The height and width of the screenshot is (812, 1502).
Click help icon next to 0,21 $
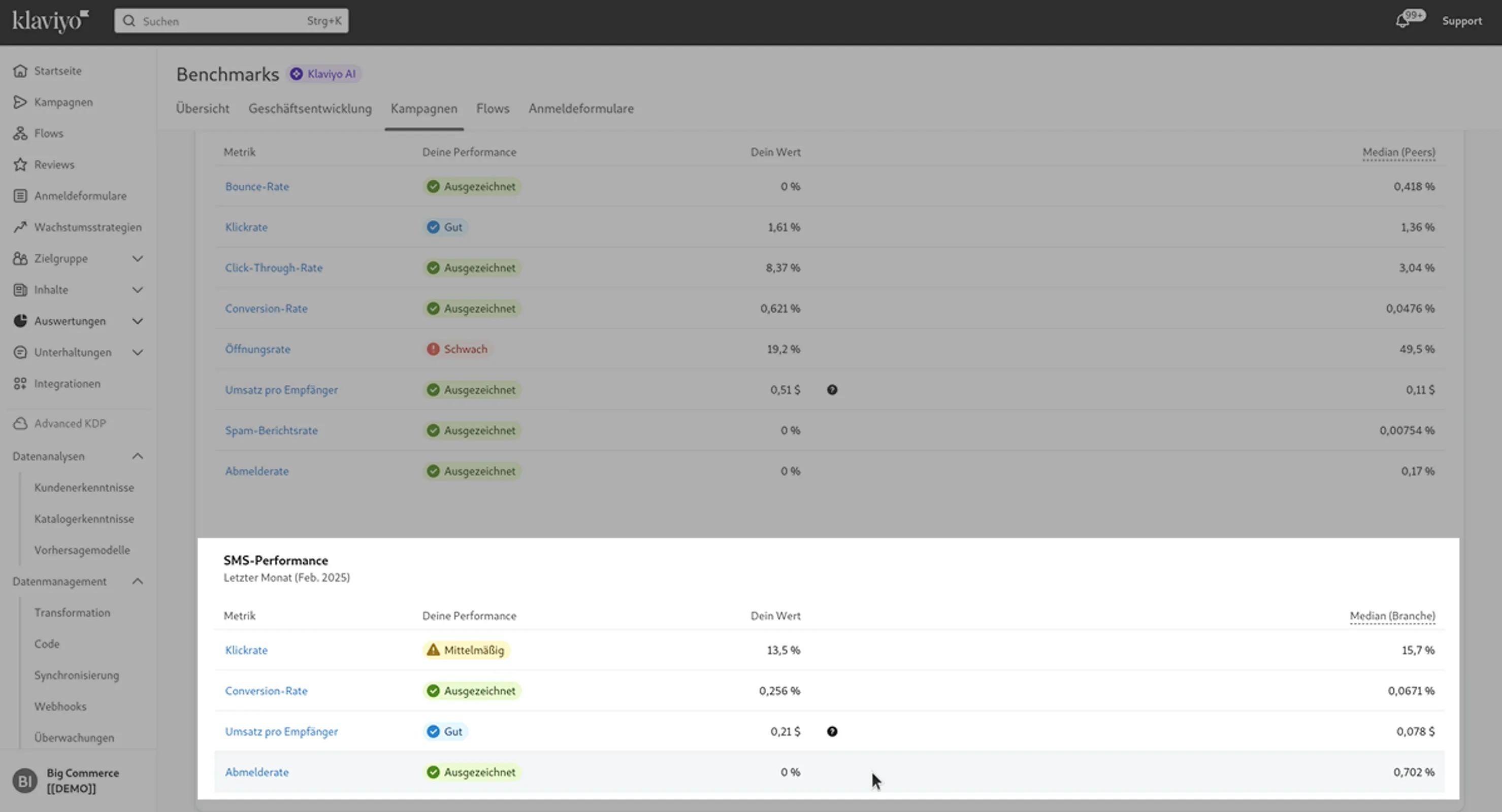832,731
